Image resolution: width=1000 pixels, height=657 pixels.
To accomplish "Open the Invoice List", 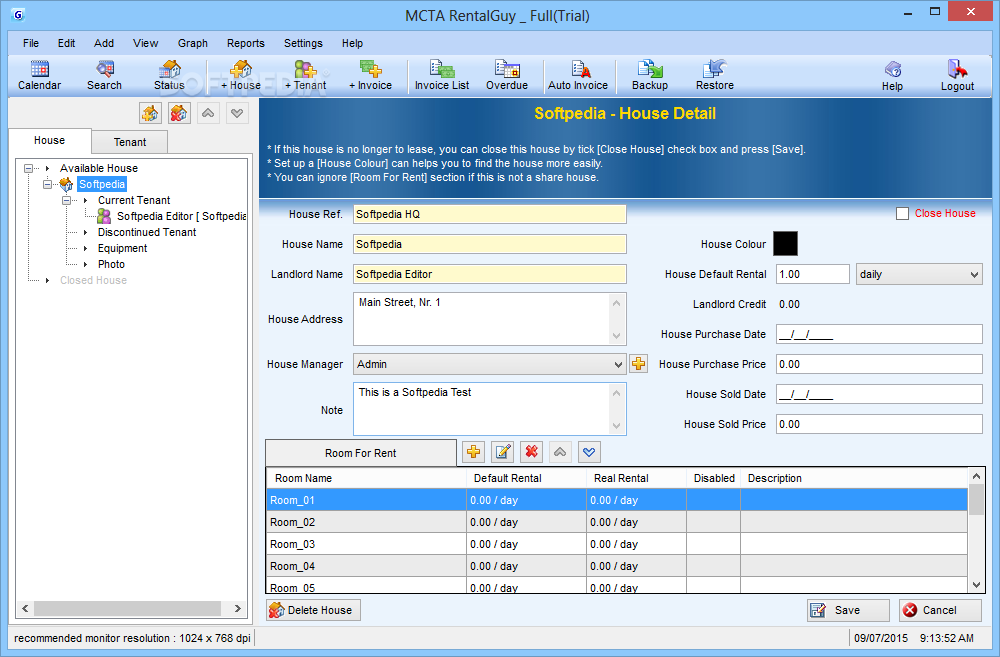I will pos(442,75).
